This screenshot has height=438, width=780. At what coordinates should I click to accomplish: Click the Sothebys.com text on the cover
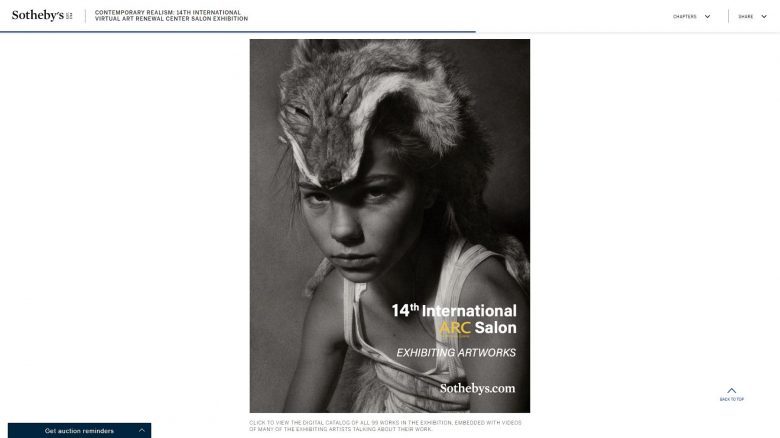[x=478, y=388]
